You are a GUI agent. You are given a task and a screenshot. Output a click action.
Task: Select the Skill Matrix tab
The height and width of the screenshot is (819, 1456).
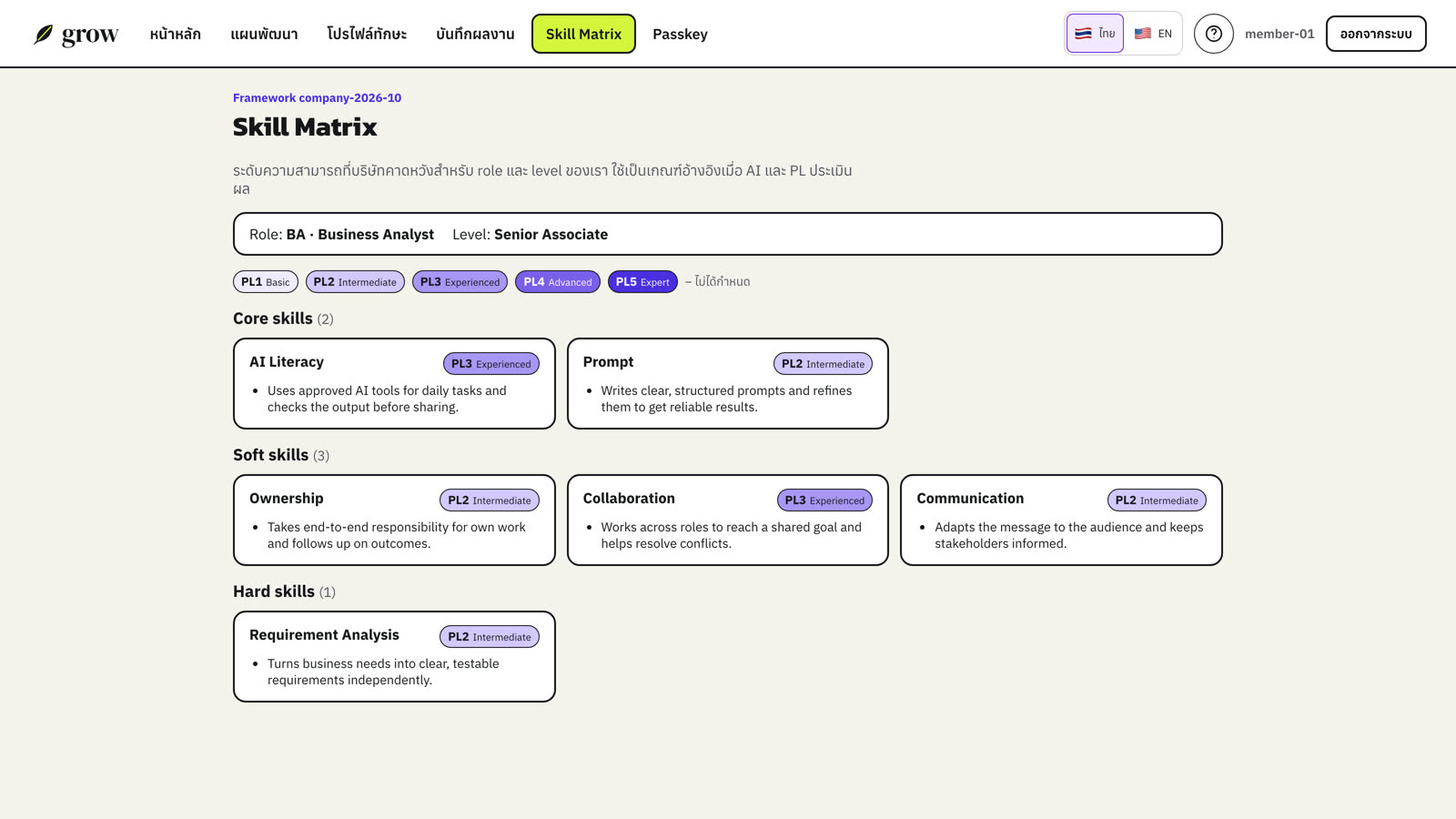pos(583,34)
